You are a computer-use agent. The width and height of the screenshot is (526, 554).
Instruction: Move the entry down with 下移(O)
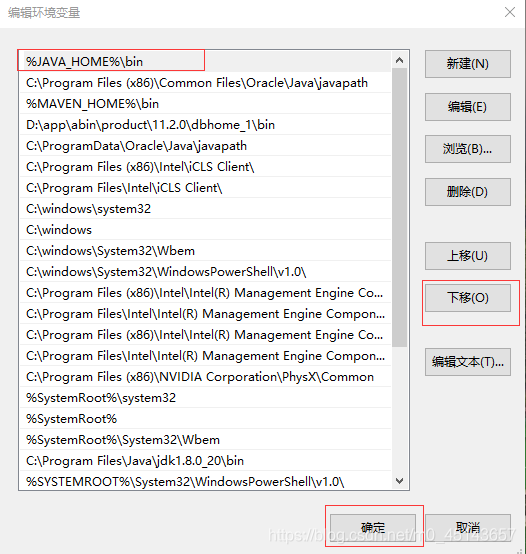467,298
